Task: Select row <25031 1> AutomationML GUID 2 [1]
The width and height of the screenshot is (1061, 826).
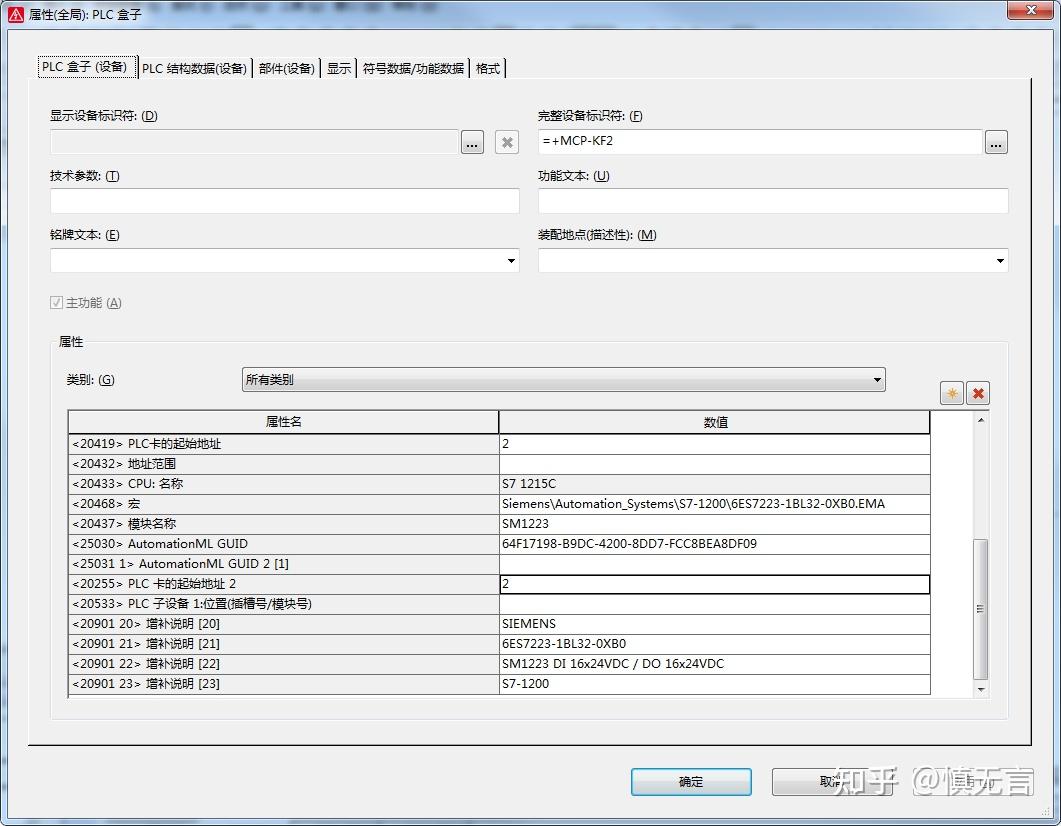Action: pyautogui.click(x=284, y=564)
